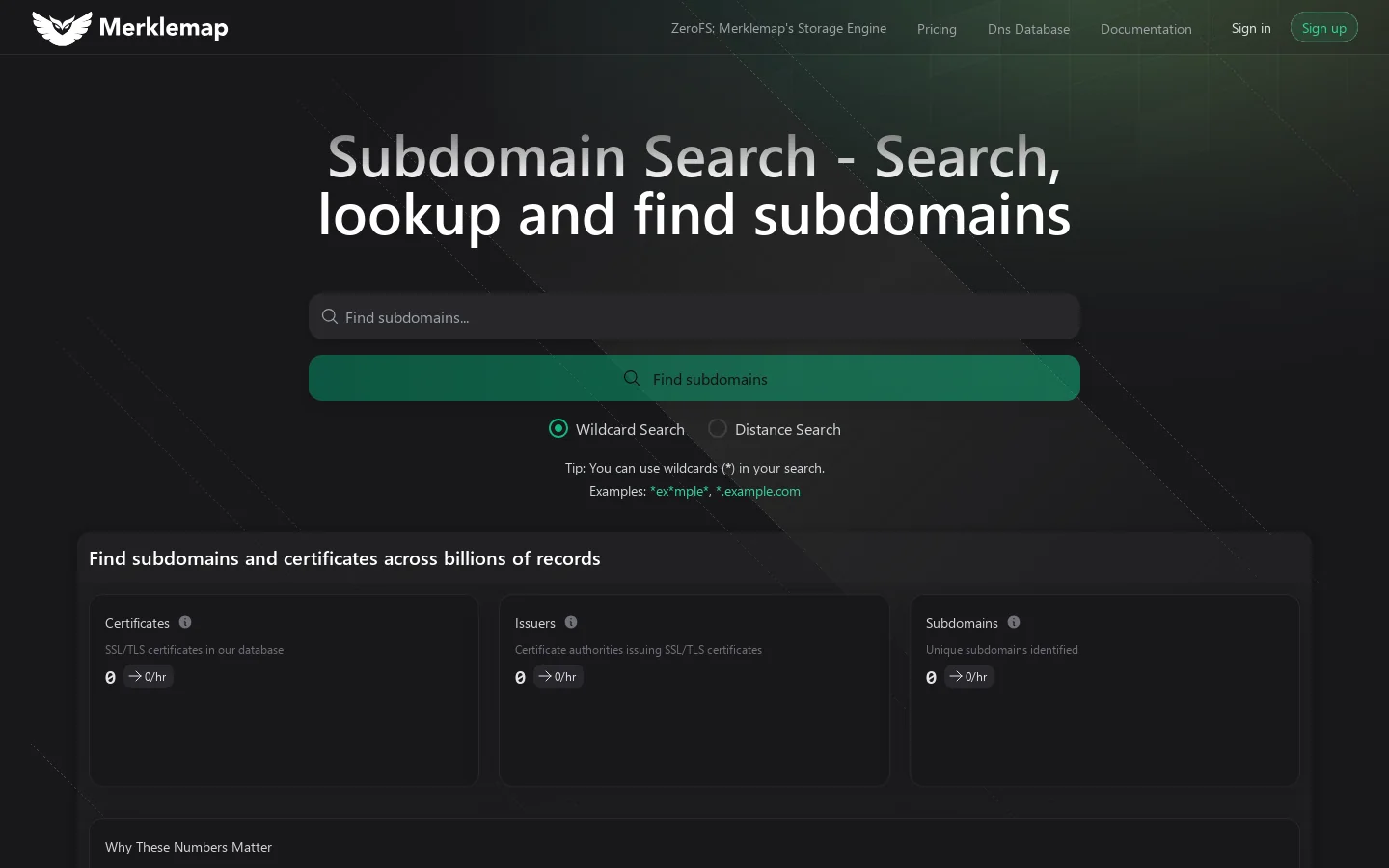1389x868 pixels.
Task: Open the Documentation page
Action: point(1146,29)
